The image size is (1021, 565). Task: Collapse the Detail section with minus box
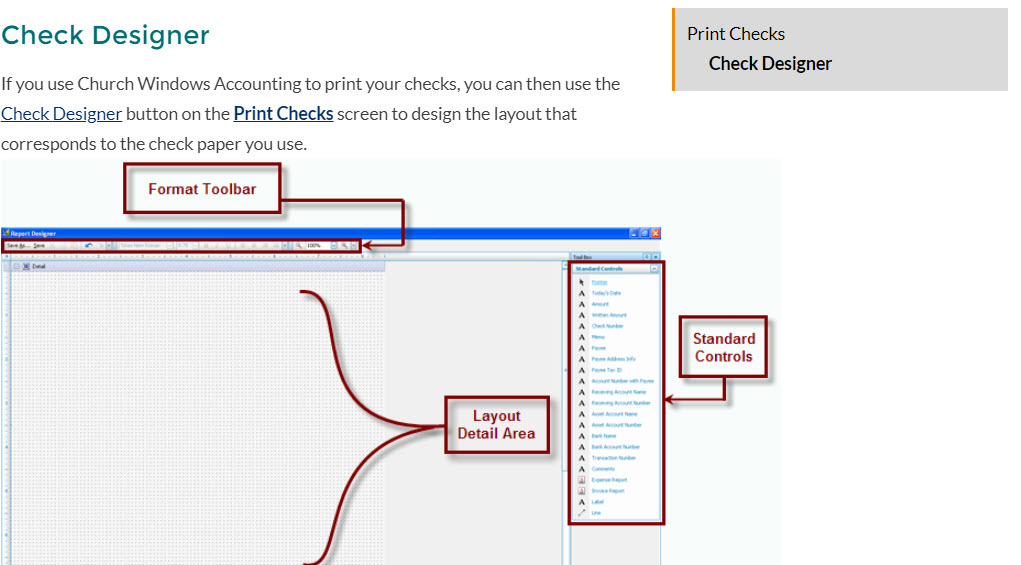pos(17,266)
